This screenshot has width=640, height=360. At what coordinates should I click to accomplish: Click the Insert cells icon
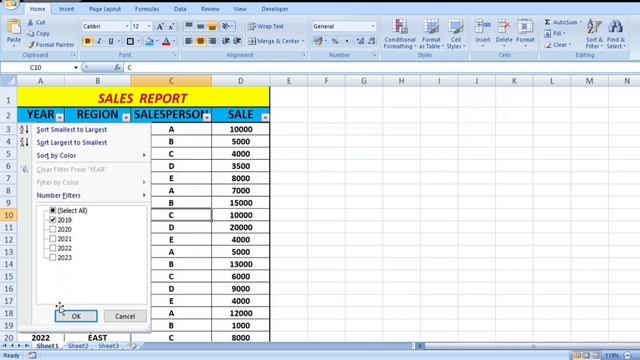tap(482, 27)
